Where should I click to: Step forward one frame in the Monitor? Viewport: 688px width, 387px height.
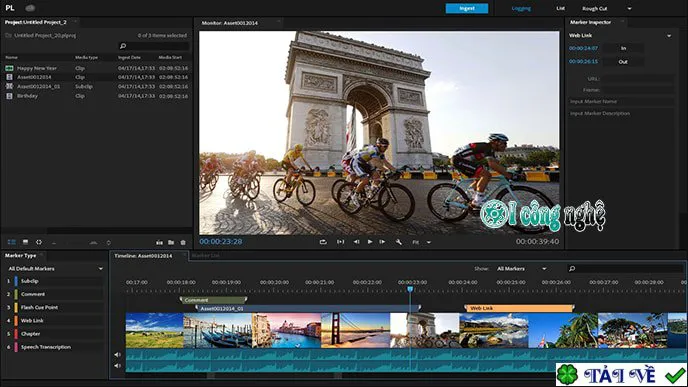(x=382, y=242)
